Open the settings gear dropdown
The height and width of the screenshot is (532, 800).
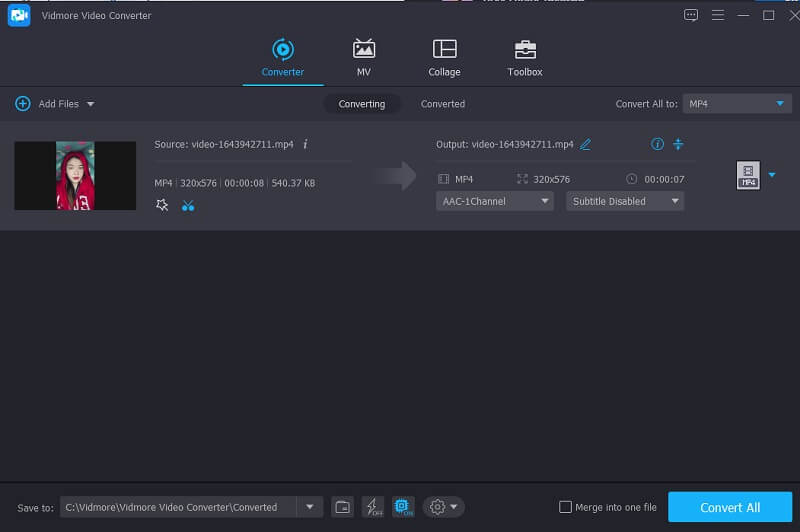coord(443,507)
